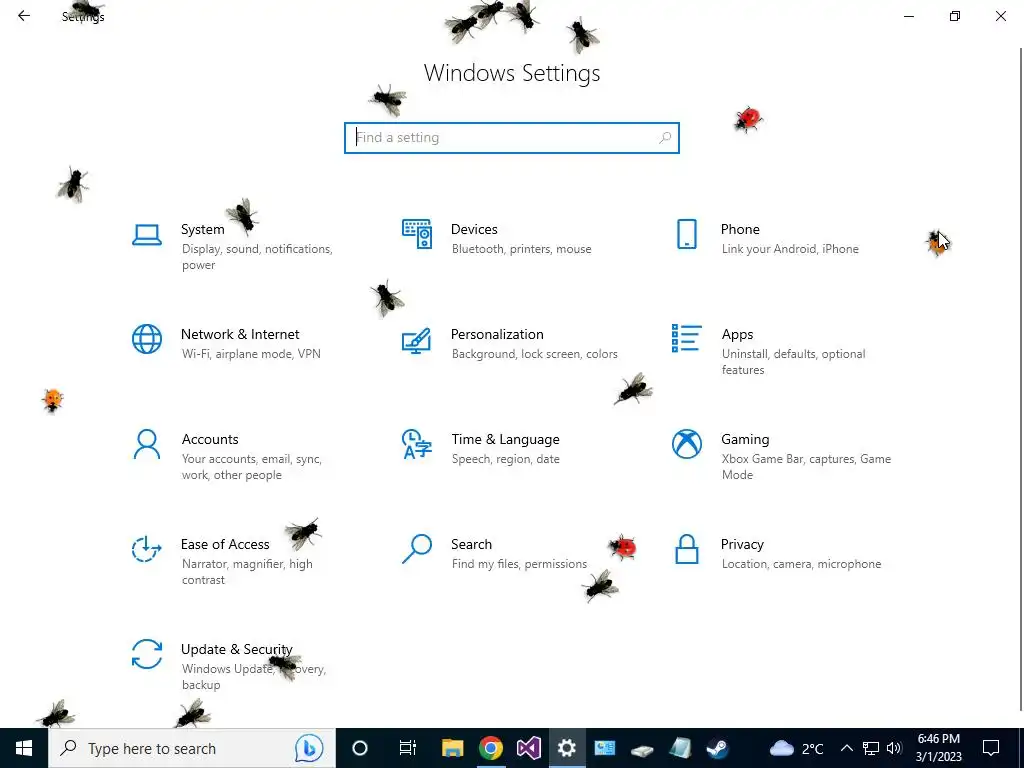Viewport: 1024px width, 768px height.
Task: Launch Visual Studio from the taskbar
Action: point(528,748)
